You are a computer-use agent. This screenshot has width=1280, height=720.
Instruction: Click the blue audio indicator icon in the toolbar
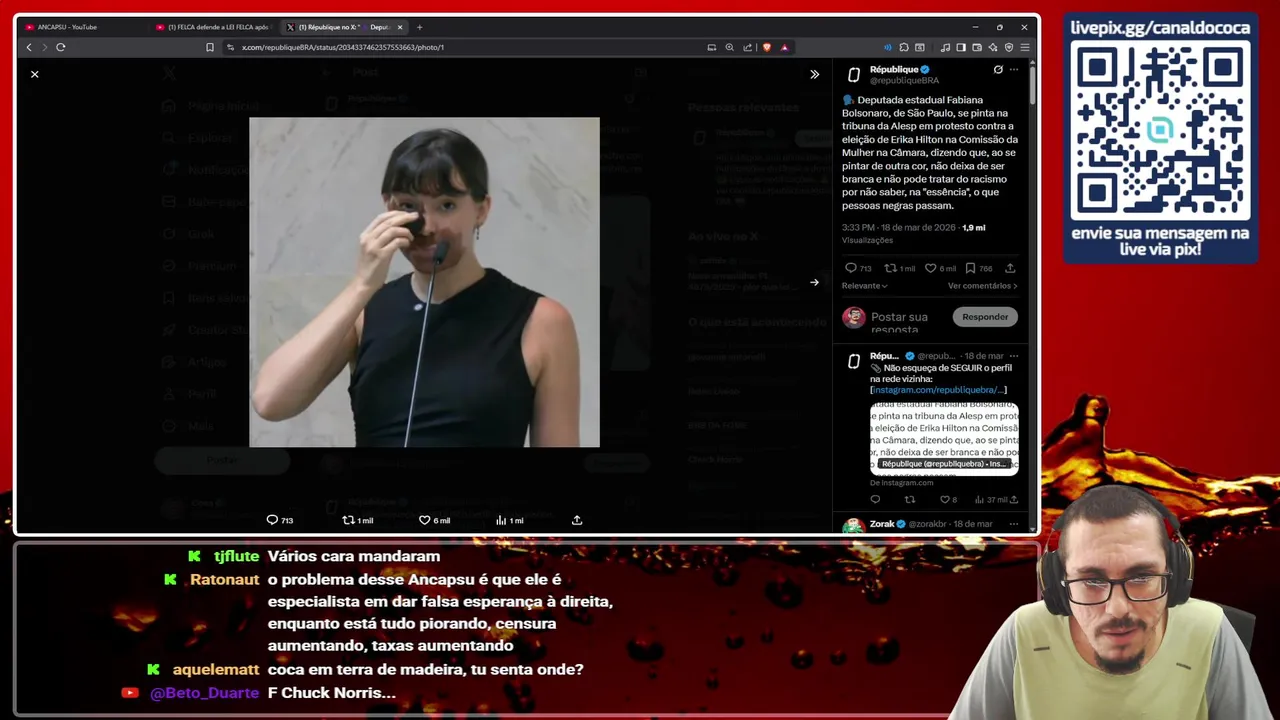click(x=887, y=47)
